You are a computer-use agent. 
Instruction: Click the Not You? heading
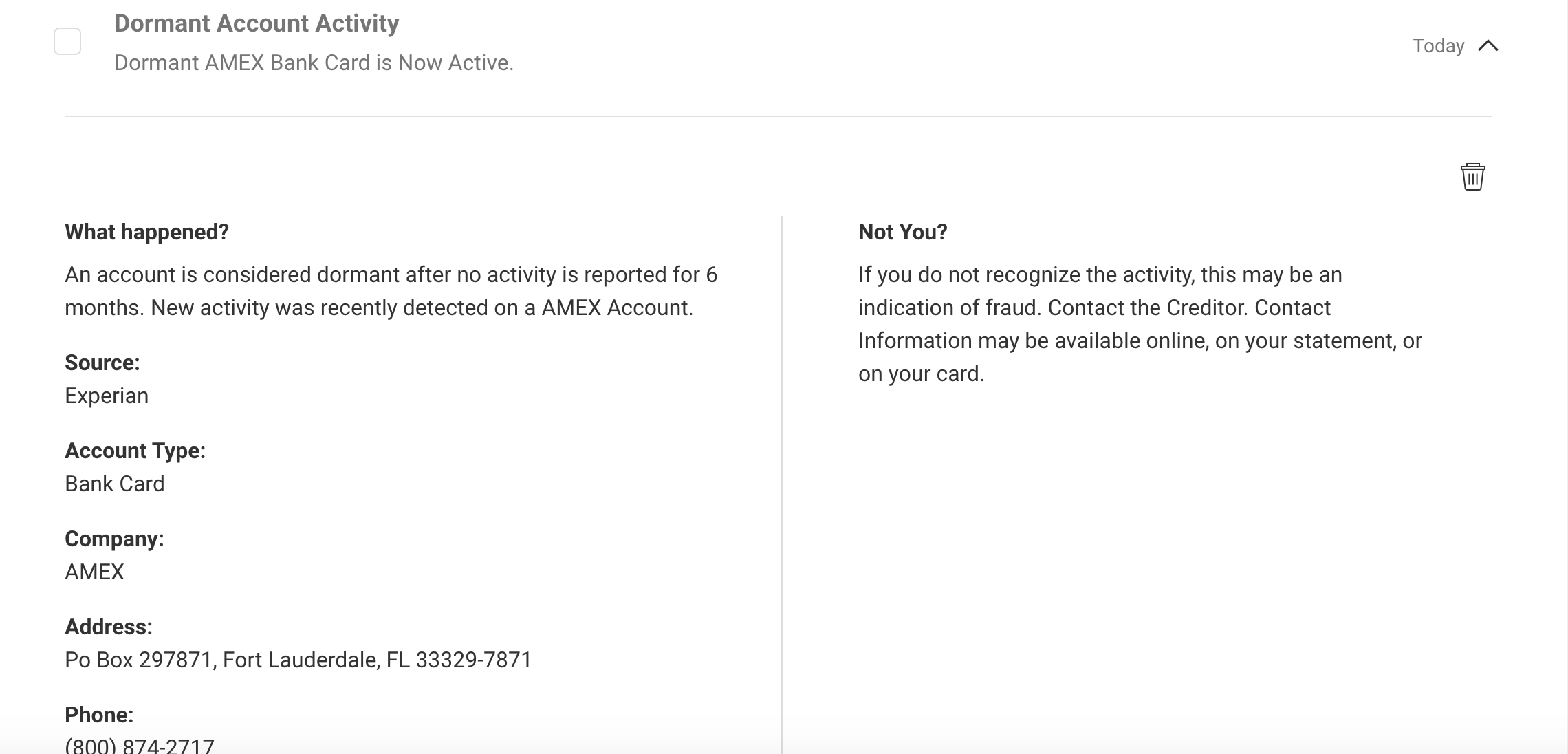(x=902, y=232)
